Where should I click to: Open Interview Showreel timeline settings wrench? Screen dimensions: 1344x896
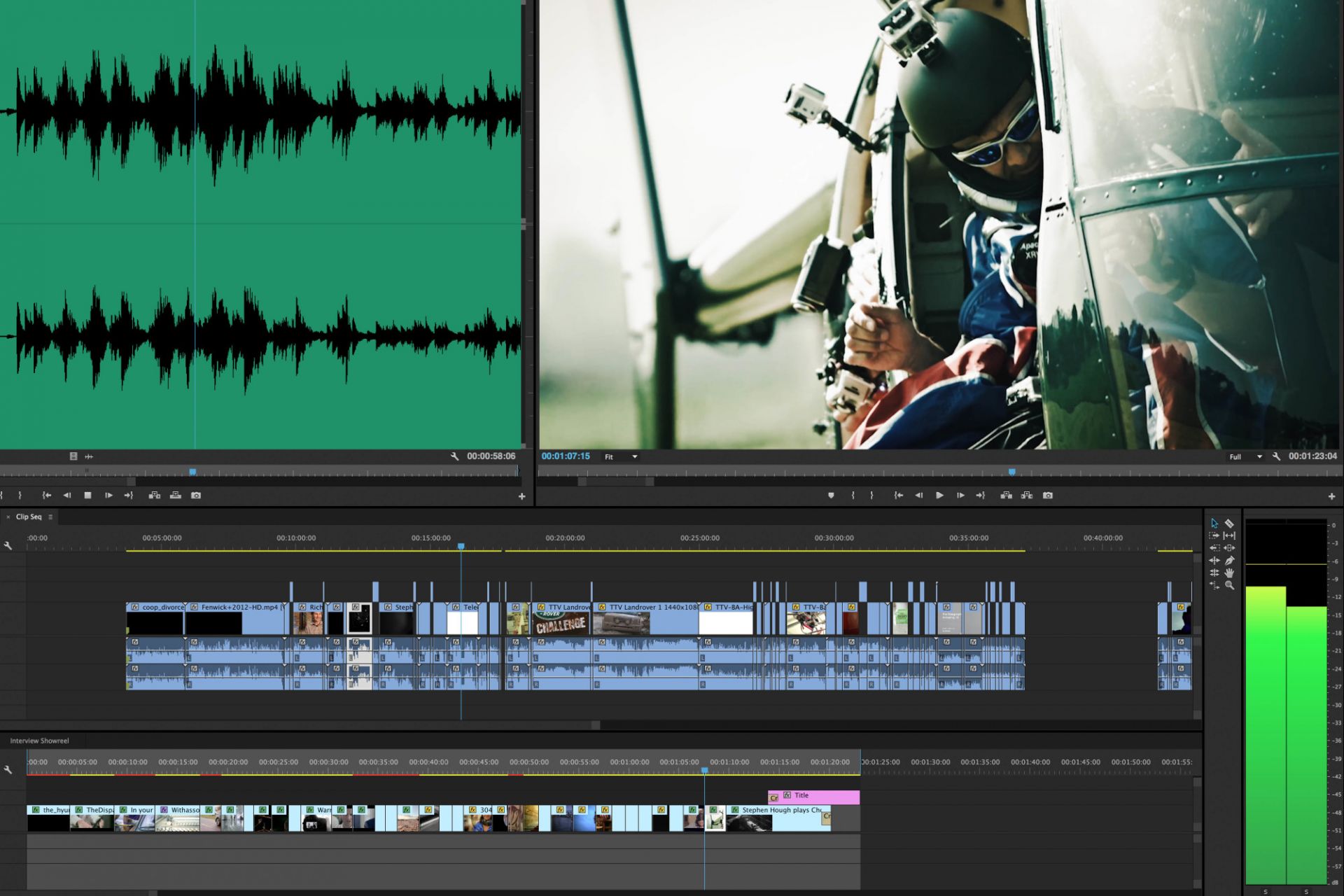pos(8,769)
